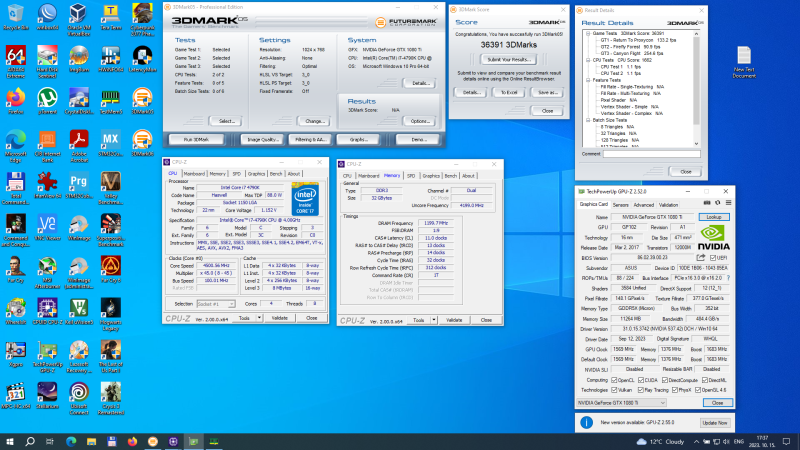Open the VNC Viewer desktop shortcut

point(47,227)
